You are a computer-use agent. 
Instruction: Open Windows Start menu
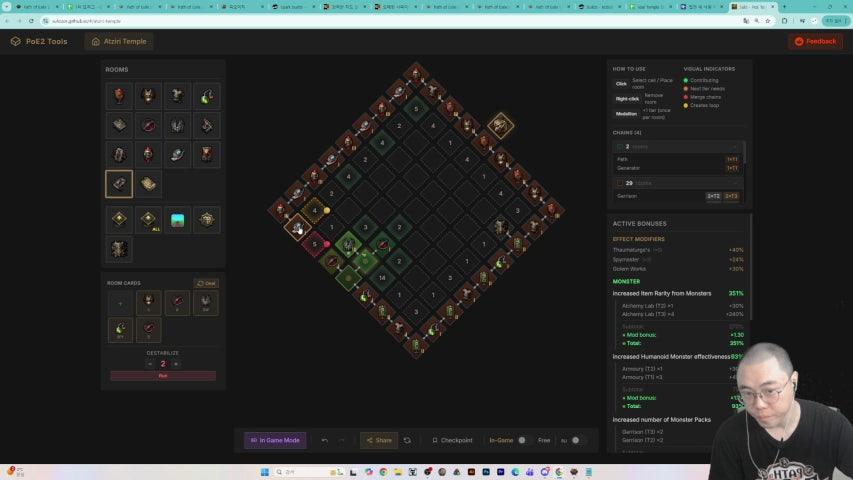click(x=264, y=472)
